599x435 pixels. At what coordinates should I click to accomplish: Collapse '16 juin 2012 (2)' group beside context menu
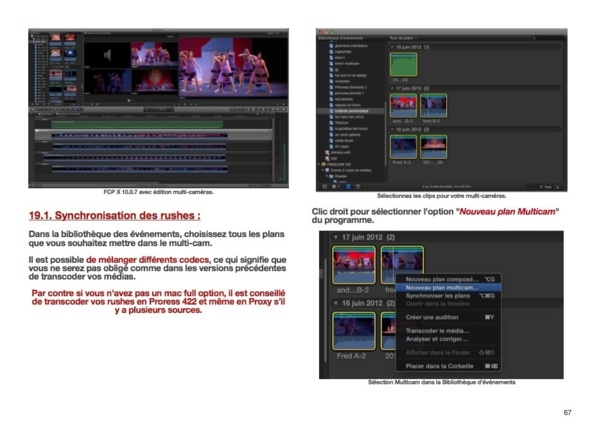(336, 303)
